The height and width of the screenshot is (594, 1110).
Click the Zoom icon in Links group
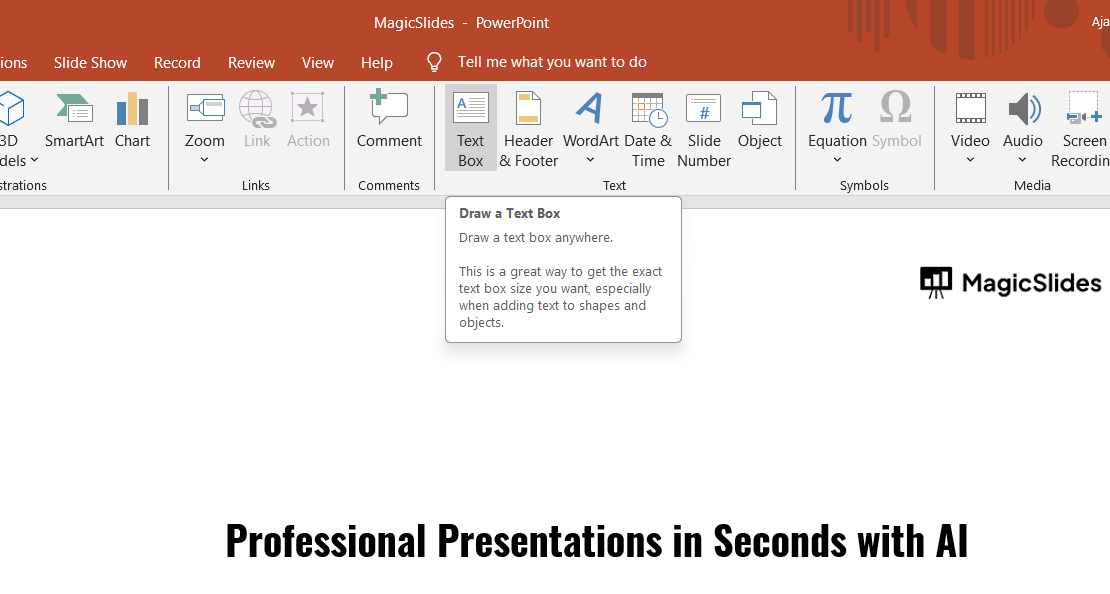coord(205,108)
